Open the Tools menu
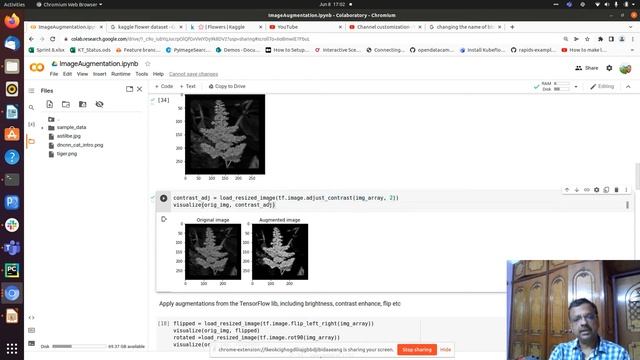Viewport: 640px width, 360px height. (142, 74)
